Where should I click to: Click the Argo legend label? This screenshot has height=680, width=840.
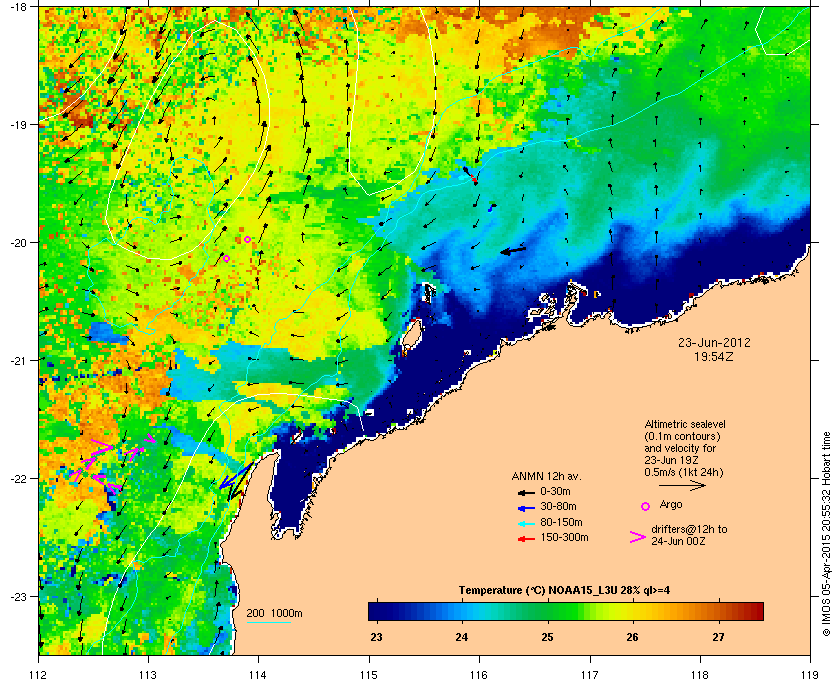click(x=671, y=505)
